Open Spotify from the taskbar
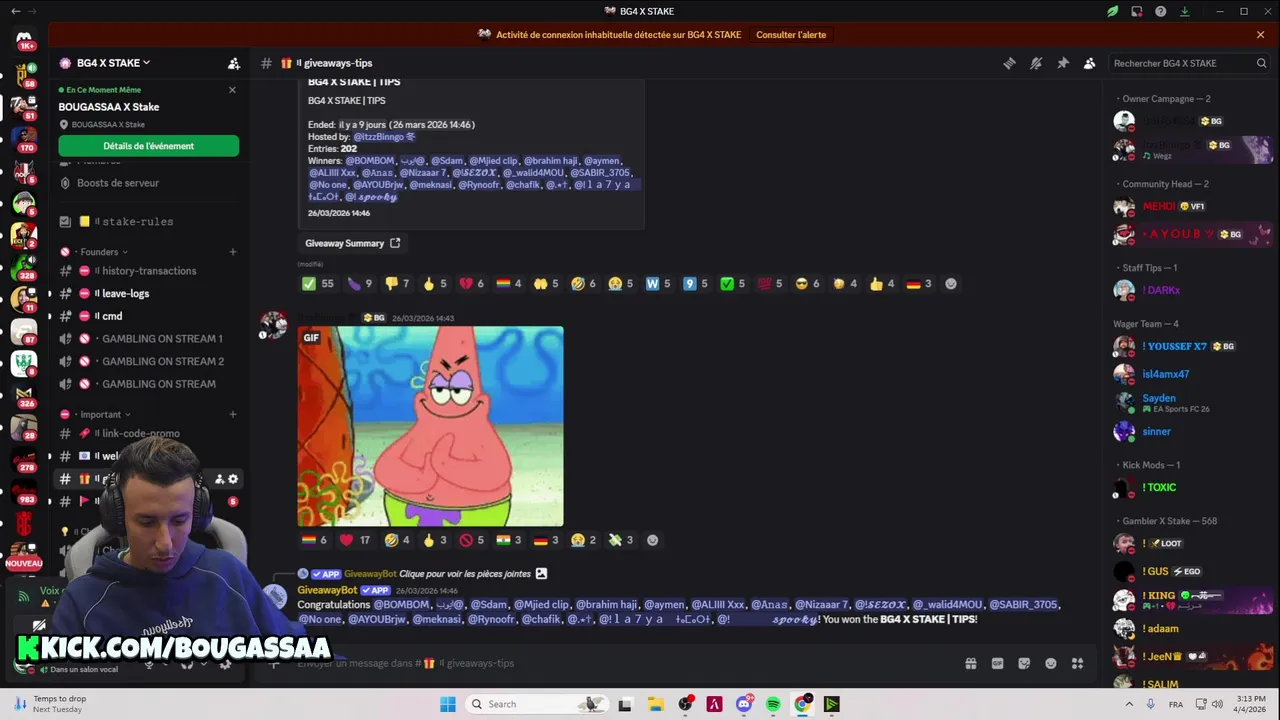The width and height of the screenshot is (1280, 720). [x=773, y=704]
